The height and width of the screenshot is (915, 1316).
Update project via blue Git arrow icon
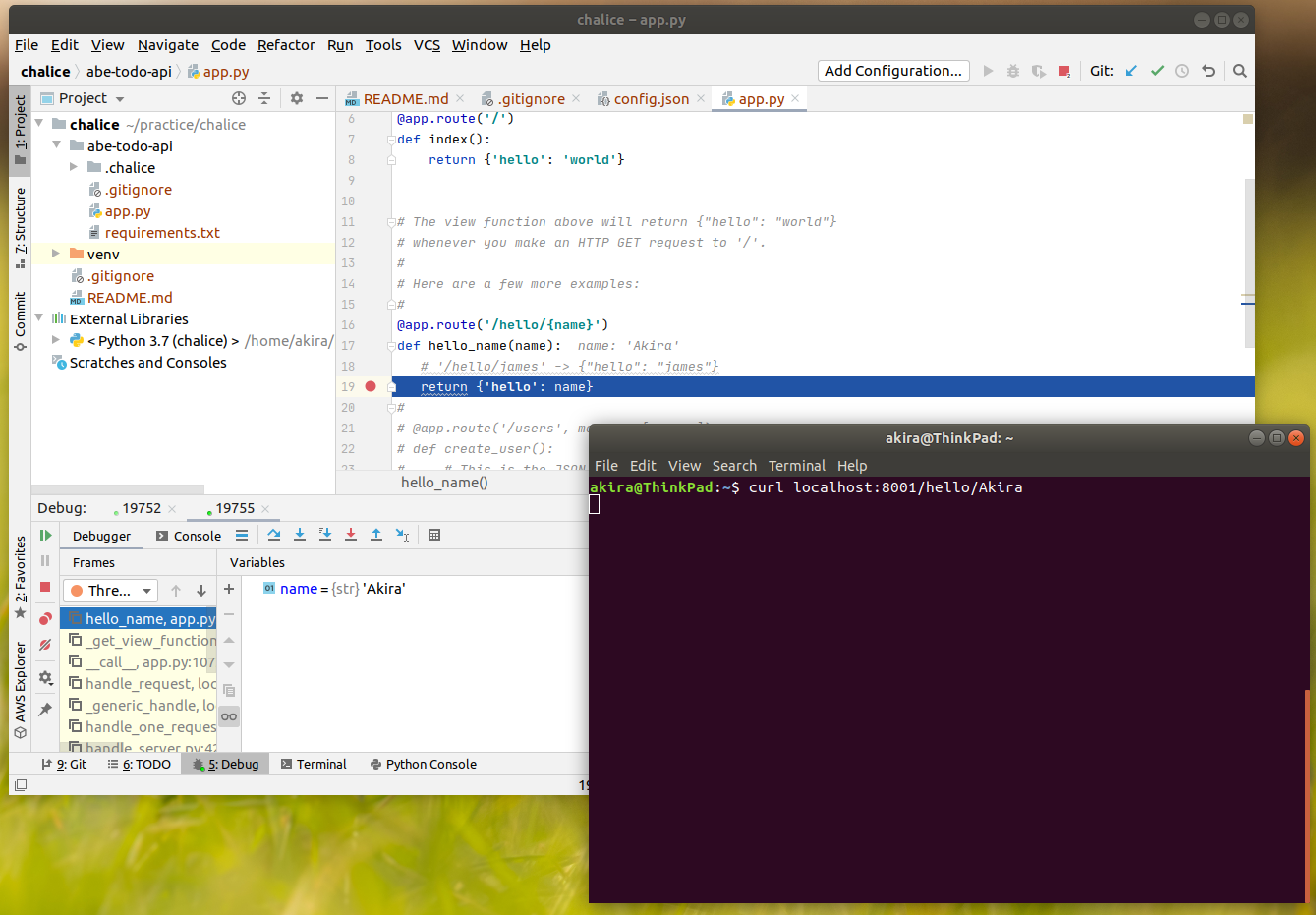(1130, 70)
